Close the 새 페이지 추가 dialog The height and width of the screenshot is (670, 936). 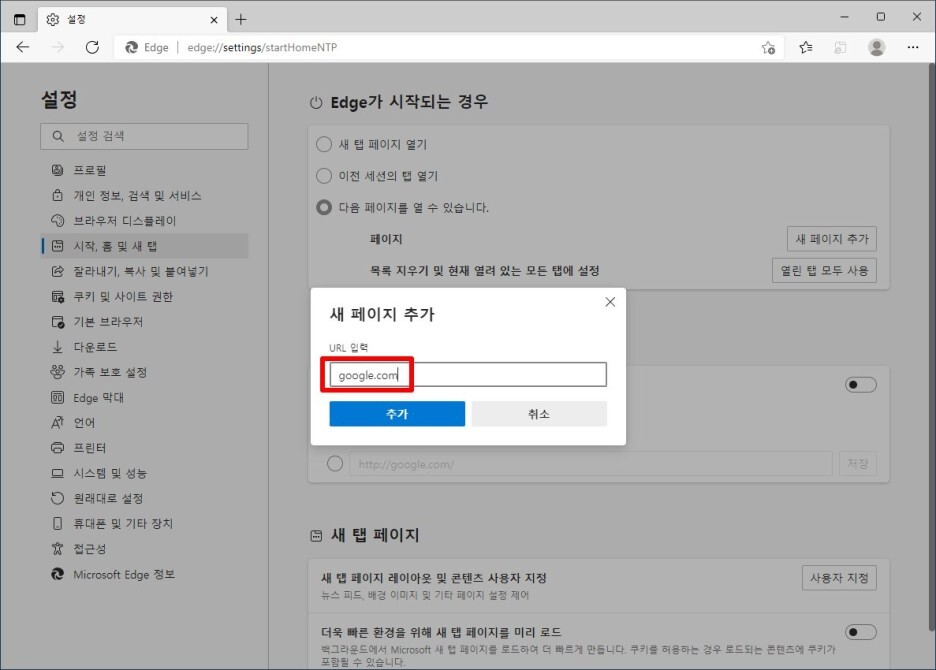[610, 302]
